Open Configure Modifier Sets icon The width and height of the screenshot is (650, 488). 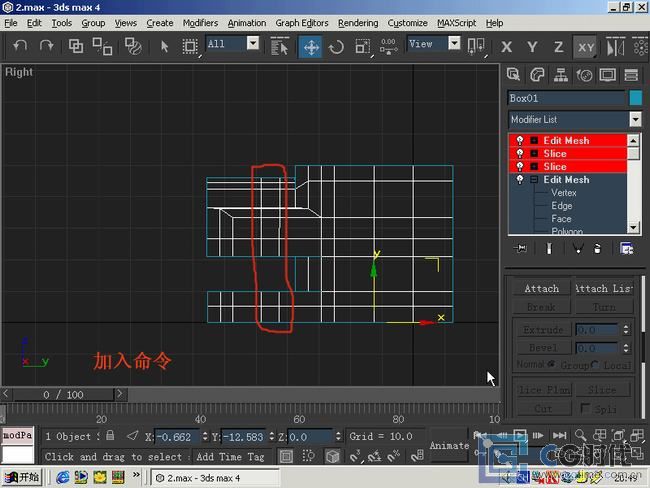point(626,248)
